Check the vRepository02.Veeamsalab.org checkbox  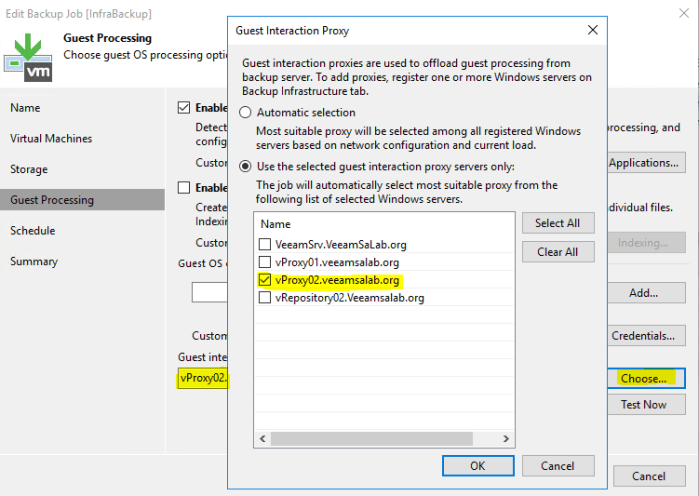(265, 297)
